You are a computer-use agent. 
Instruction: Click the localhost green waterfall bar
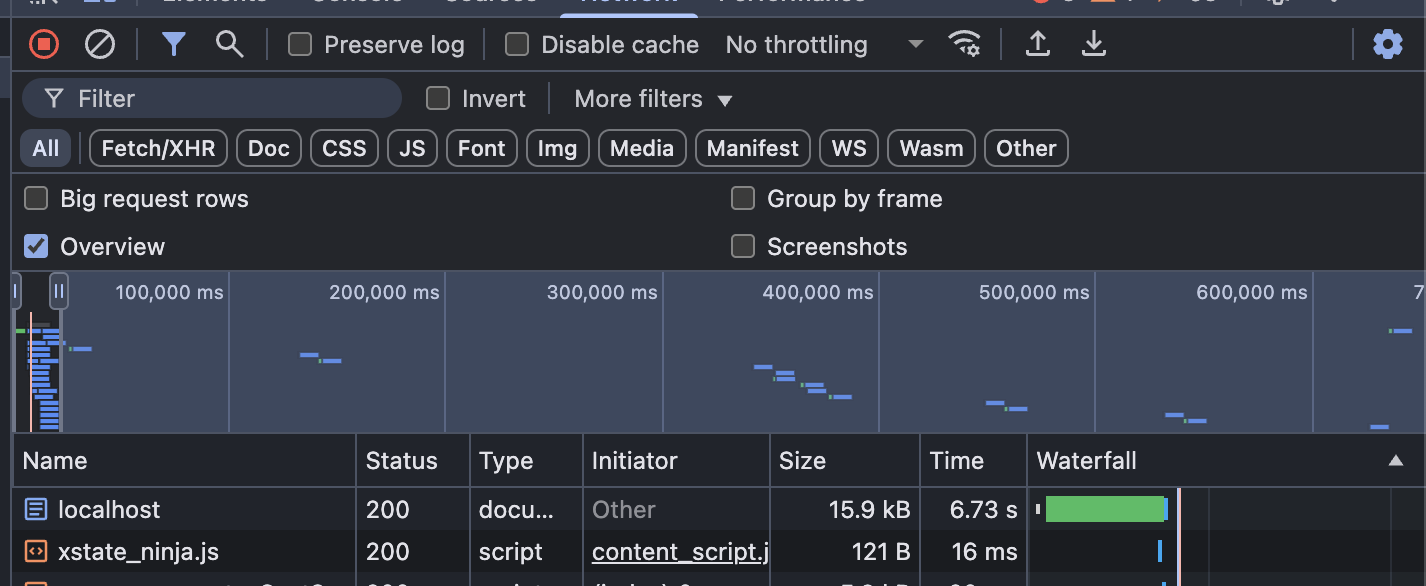click(1105, 509)
